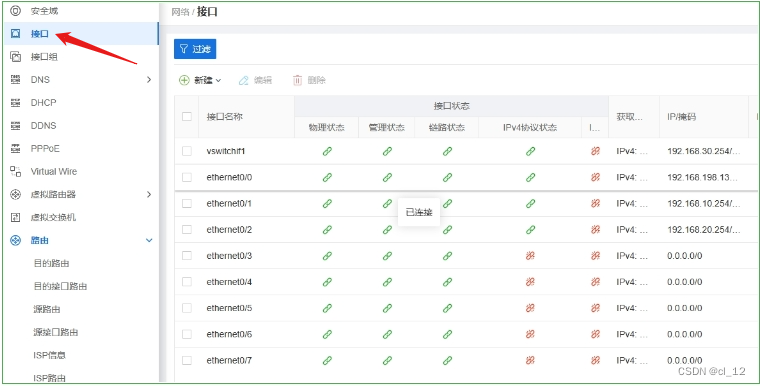The width and height of the screenshot is (760, 386).
Task: Open the PPPoE sidebar entry
Action: coord(45,148)
